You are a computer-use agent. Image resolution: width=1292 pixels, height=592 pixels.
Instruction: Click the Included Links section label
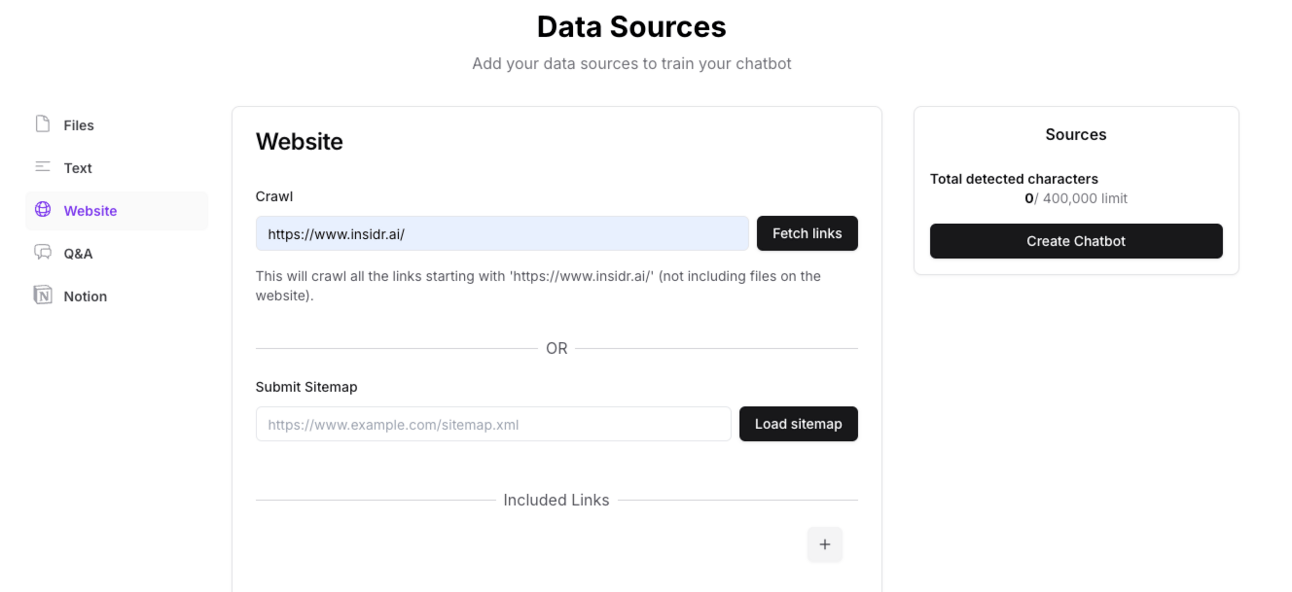pyautogui.click(x=556, y=500)
